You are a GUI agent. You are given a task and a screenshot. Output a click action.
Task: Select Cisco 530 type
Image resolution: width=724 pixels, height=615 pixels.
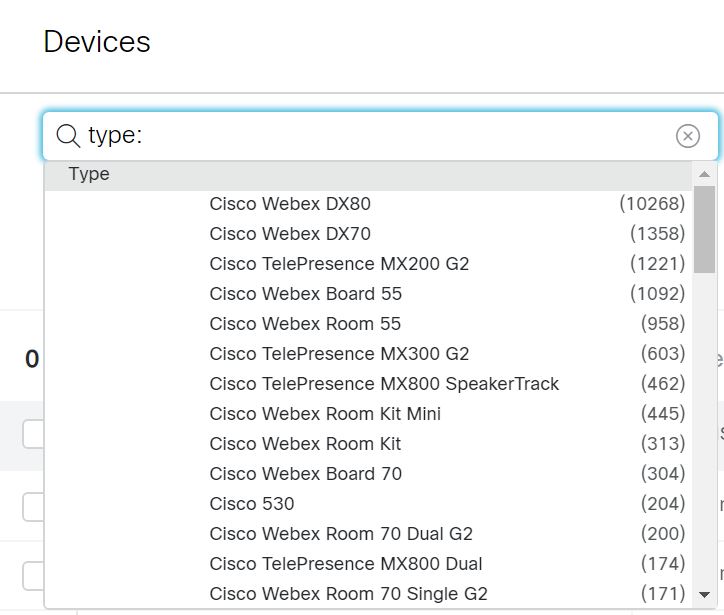tap(368, 504)
